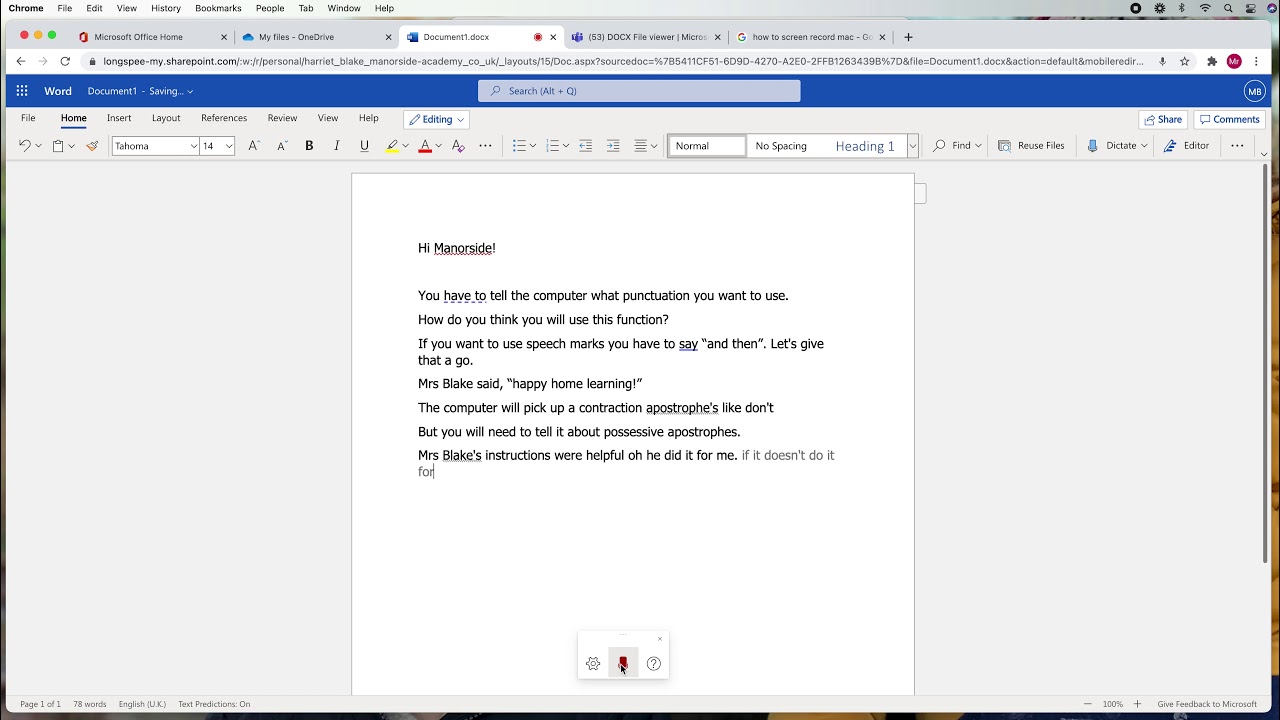
Task: Open the File tab
Action: pyautogui.click(x=28, y=118)
